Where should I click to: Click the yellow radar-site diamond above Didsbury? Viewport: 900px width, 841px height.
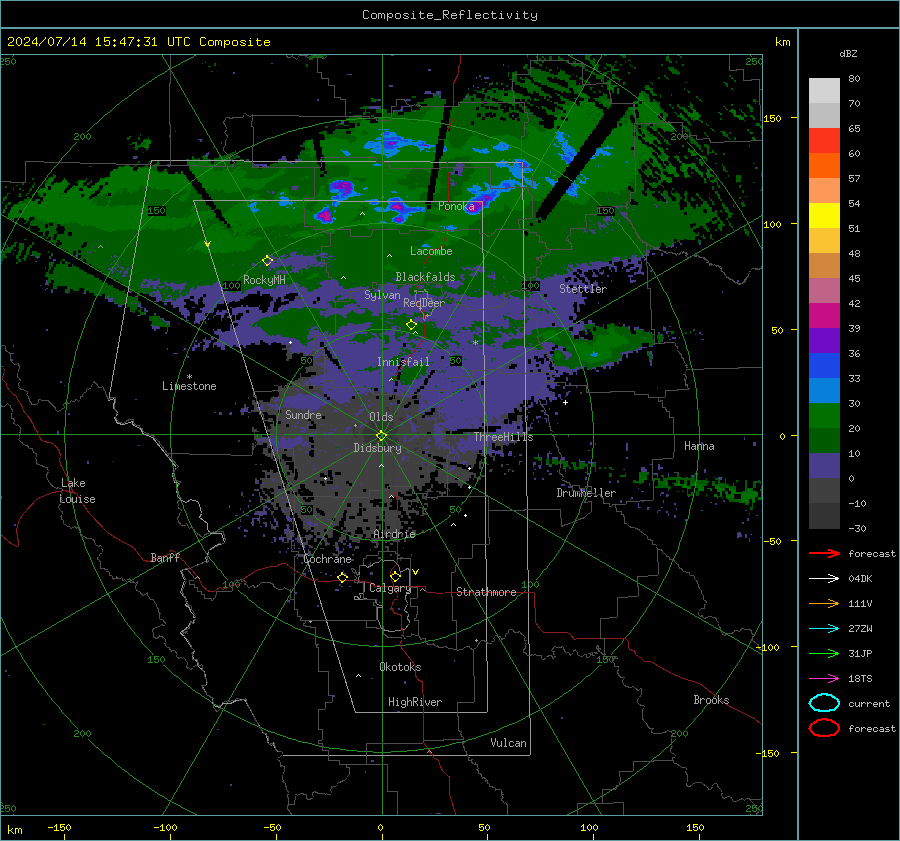coord(381,435)
